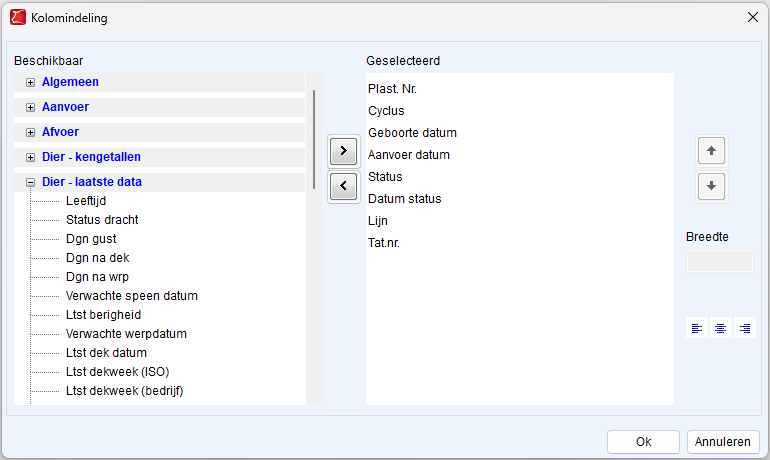
Task: Select Lijn in selected columns
Action: point(378,221)
